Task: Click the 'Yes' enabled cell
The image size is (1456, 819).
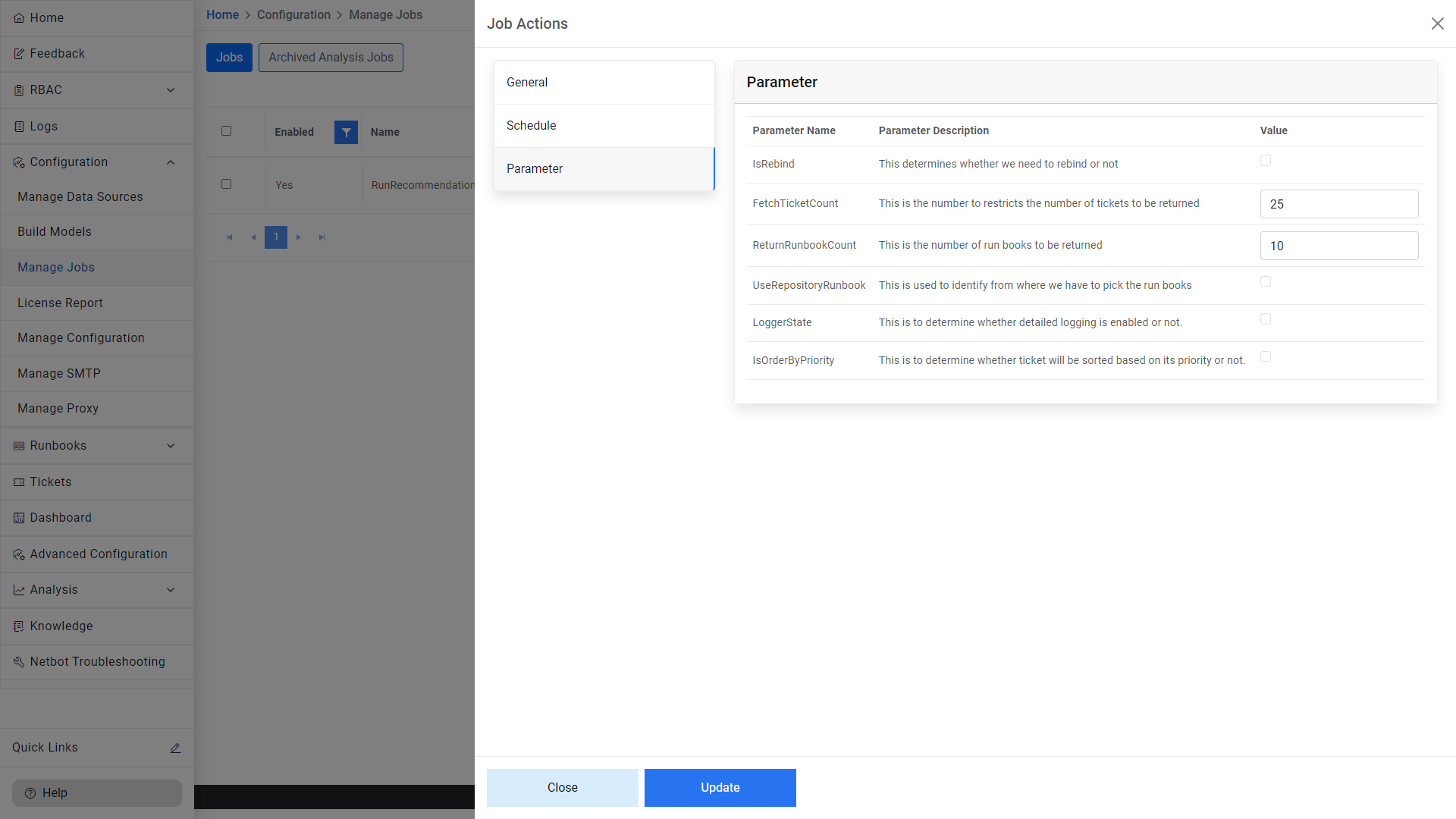Action: tap(284, 185)
